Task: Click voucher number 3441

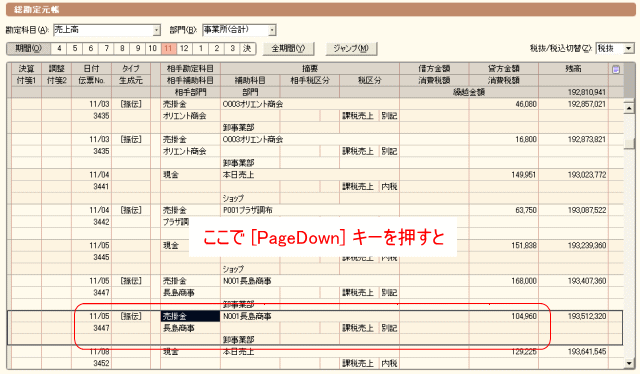Action: pyautogui.click(x=101, y=187)
